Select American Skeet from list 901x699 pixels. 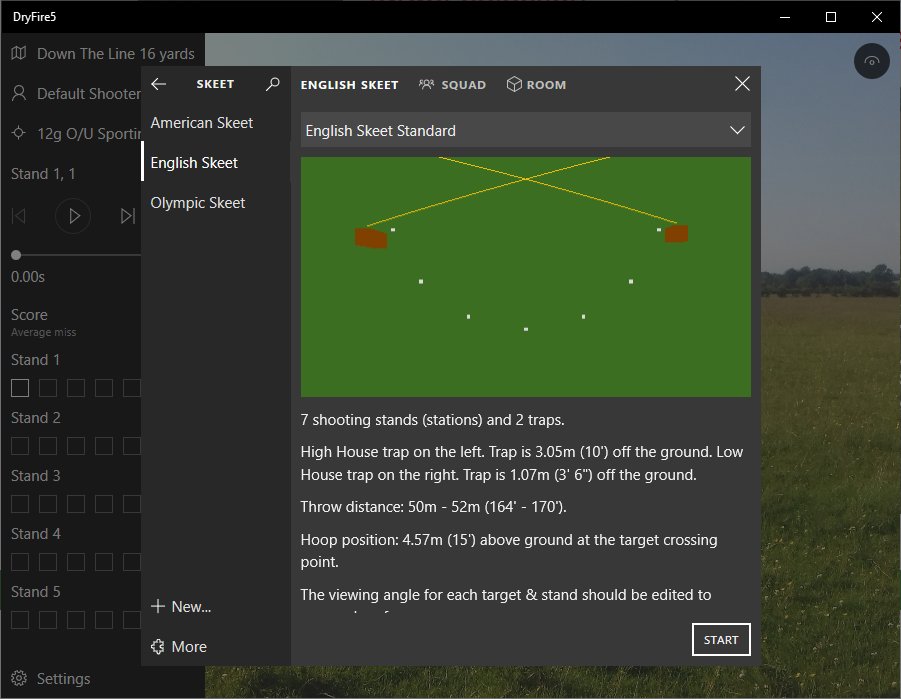pos(202,122)
